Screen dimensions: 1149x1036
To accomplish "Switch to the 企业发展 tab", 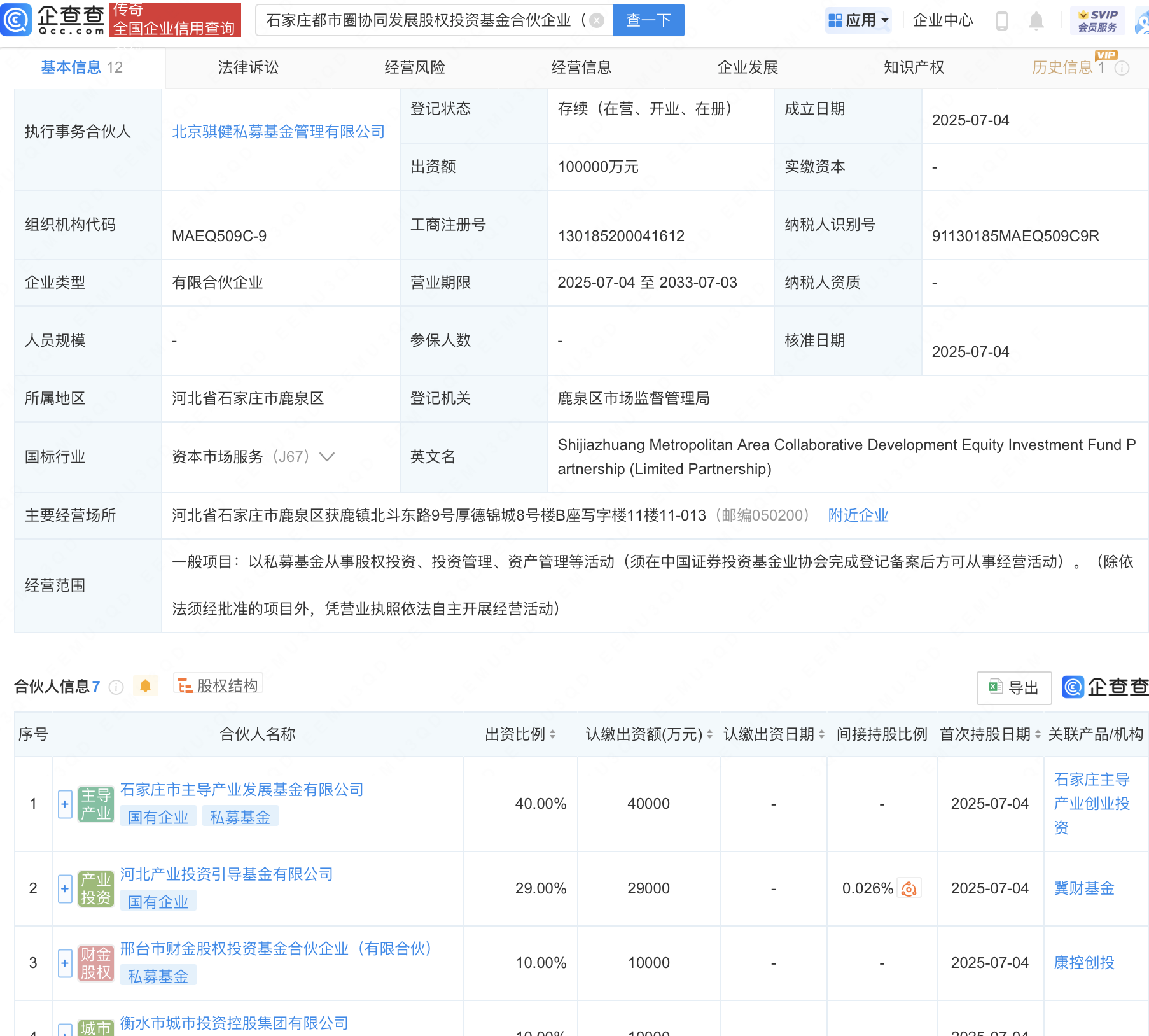I will pos(748,67).
